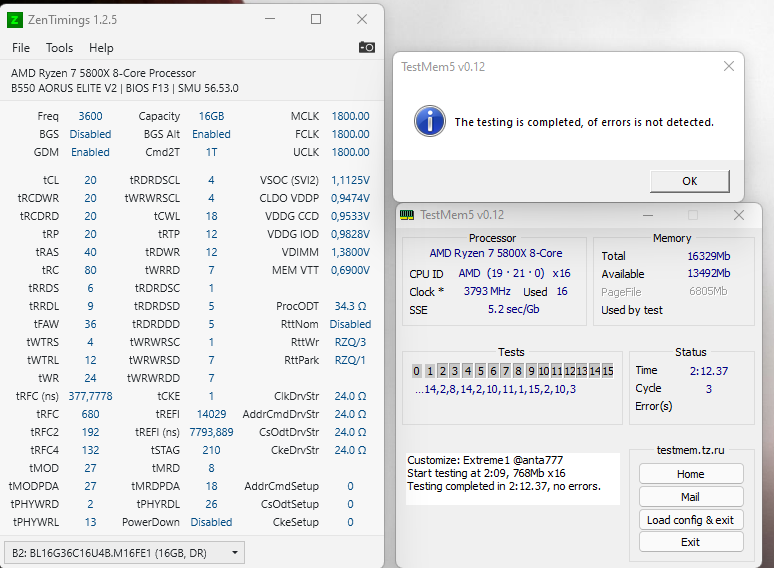The height and width of the screenshot is (568, 774).
Task: Click the tRFC value 680
Action: pos(90,414)
